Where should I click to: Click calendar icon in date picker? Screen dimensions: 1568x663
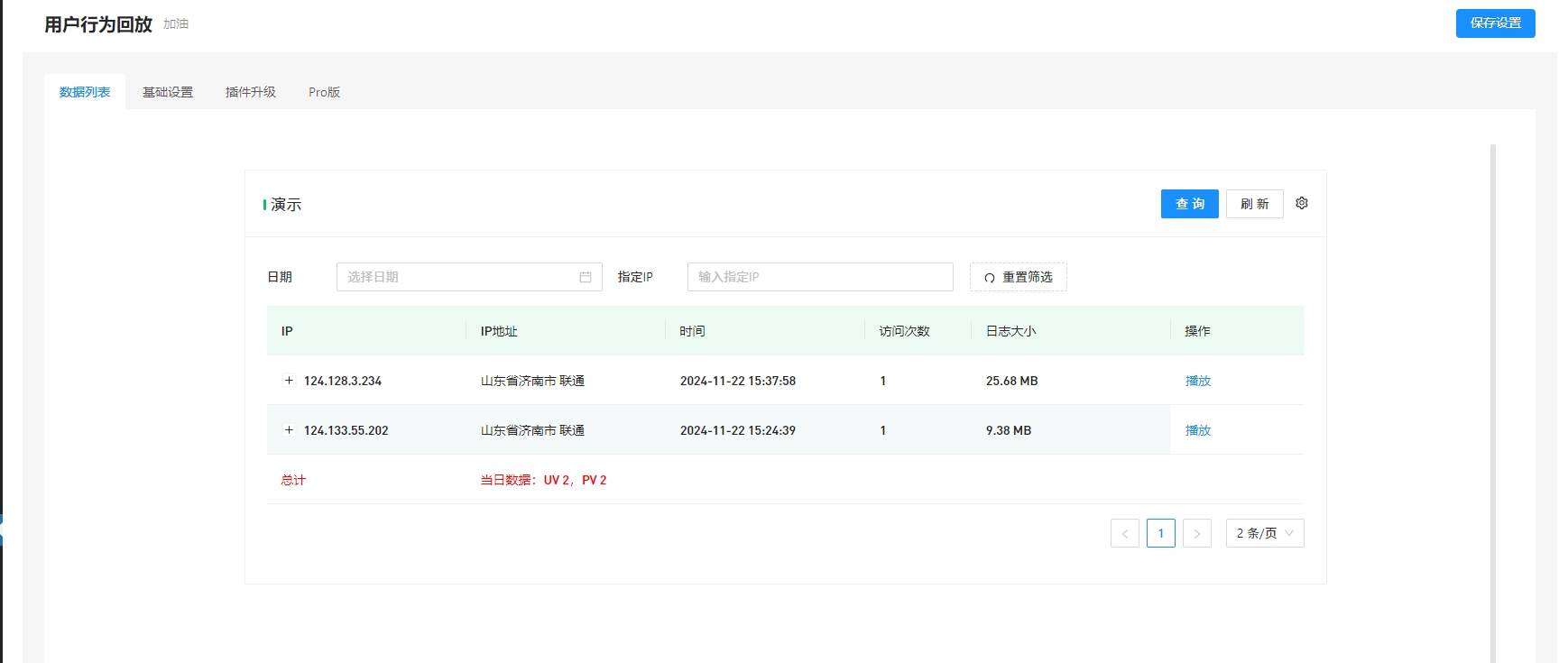click(585, 277)
